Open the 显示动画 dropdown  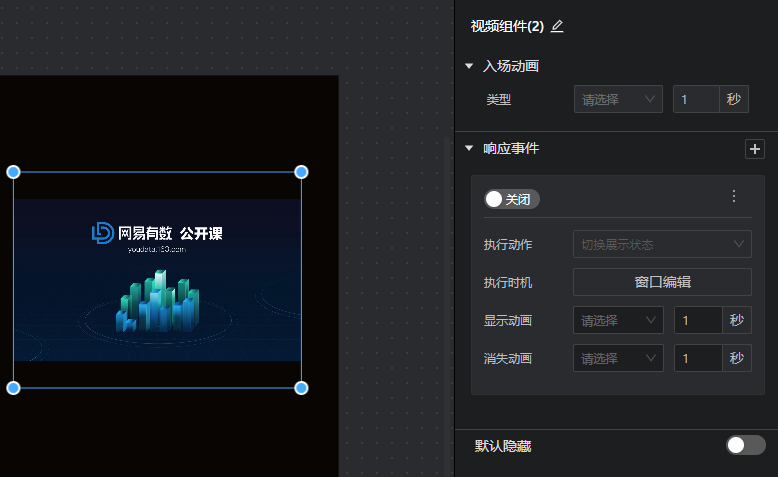(618, 320)
